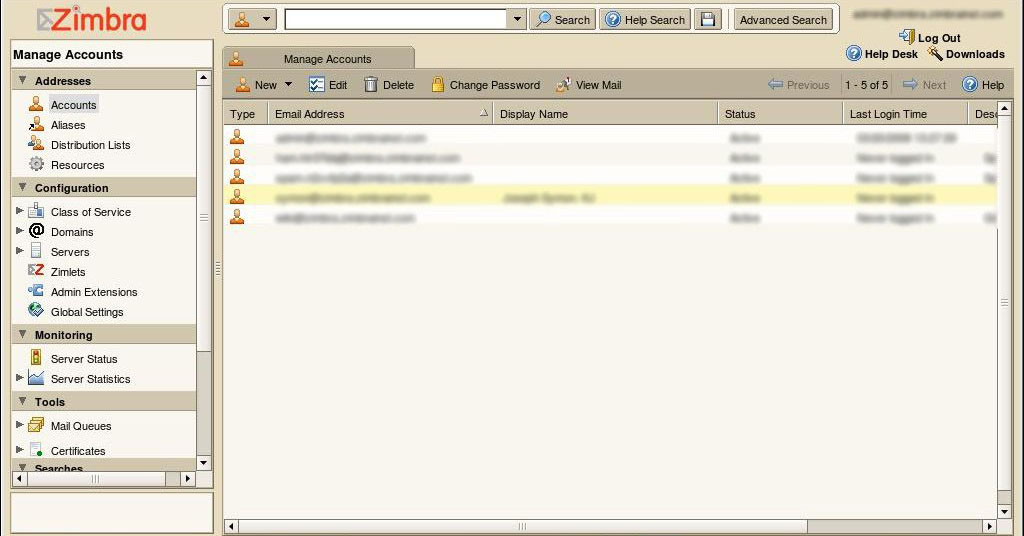Collapse the Addresses section

[23, 80]
